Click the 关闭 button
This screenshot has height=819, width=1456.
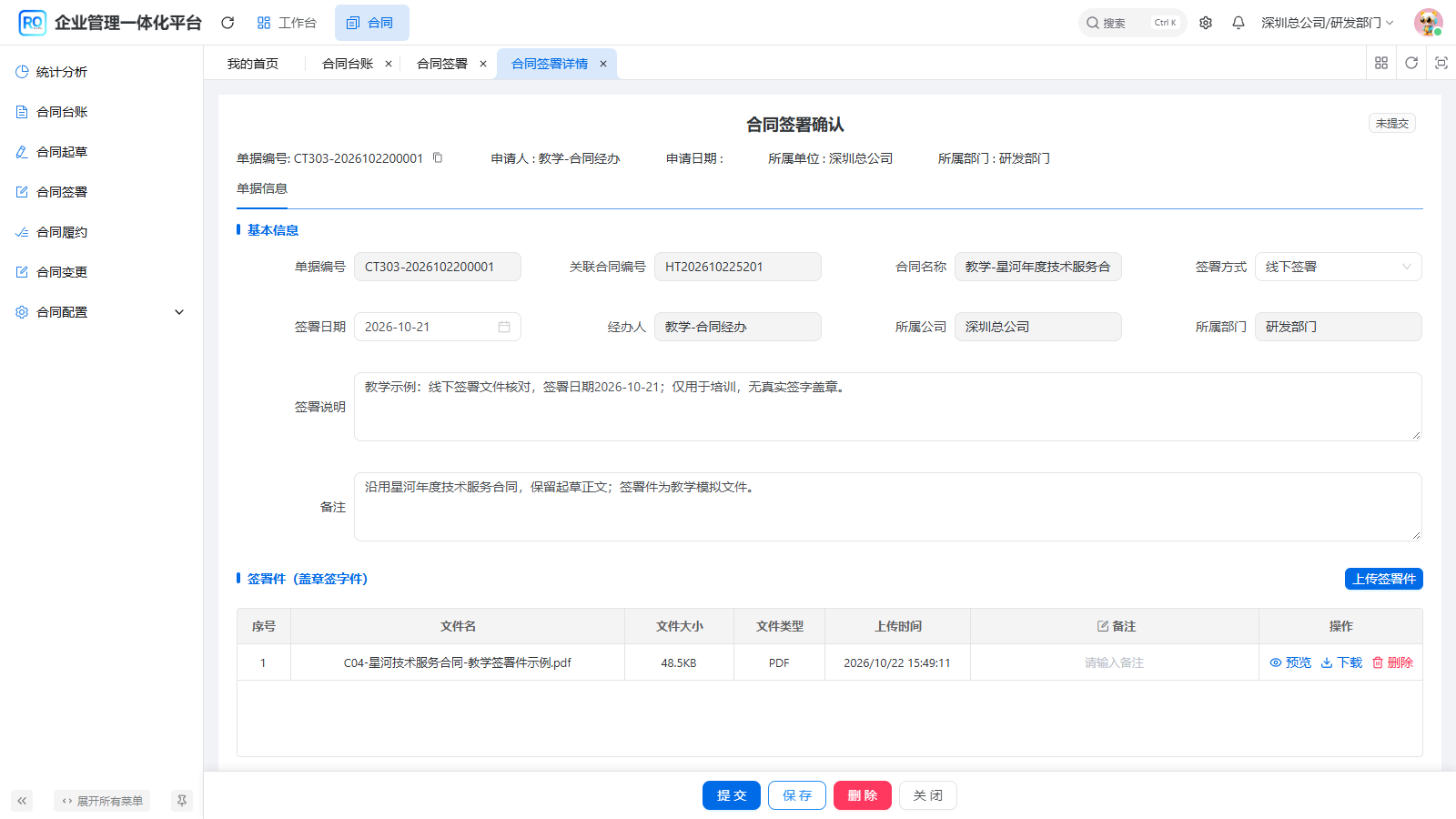click(x=928, y=795)
